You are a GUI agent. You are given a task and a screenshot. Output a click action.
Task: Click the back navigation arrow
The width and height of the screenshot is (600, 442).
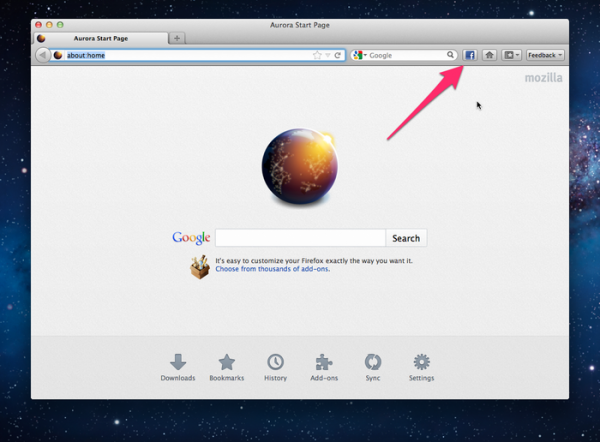42,55
